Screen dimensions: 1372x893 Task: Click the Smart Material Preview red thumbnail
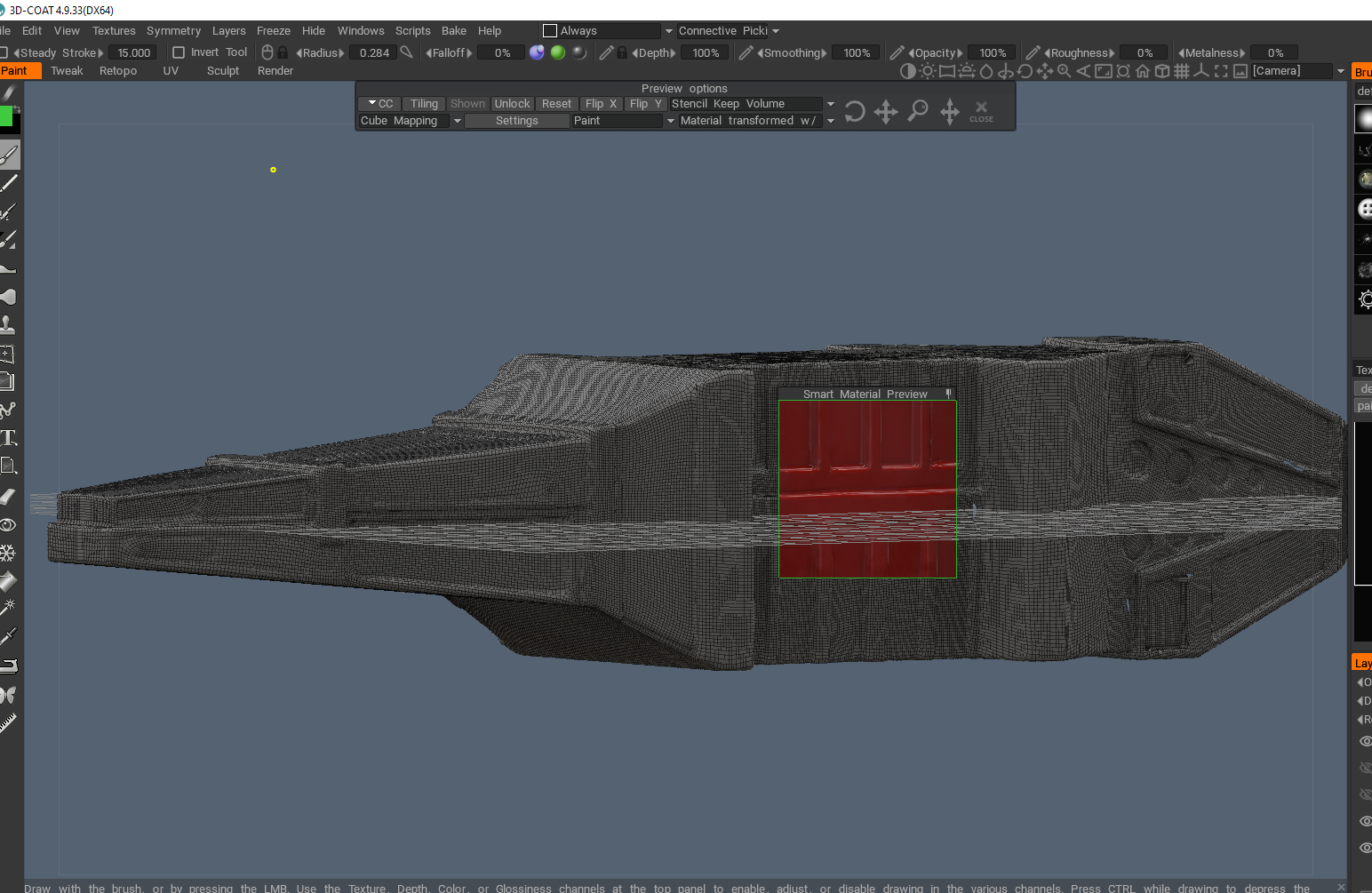coord(867,489)
